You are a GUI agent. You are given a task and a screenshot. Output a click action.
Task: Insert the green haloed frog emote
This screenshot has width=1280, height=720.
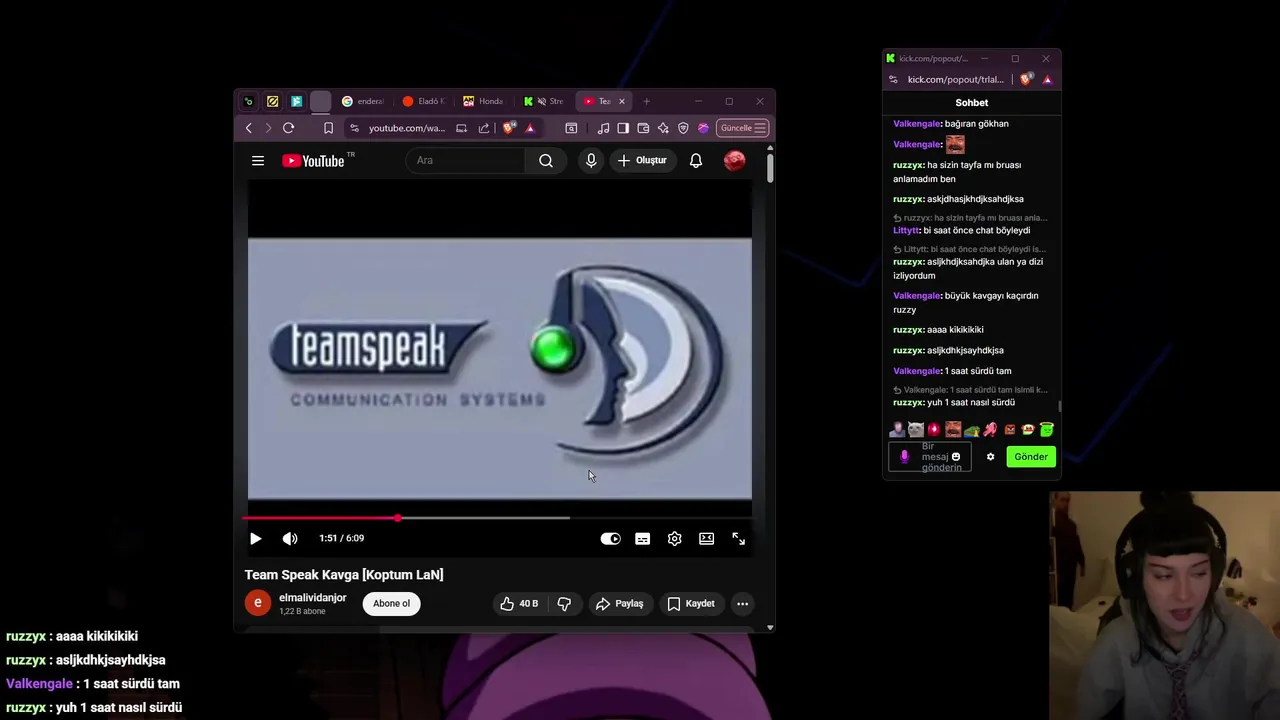[1047, 430]
